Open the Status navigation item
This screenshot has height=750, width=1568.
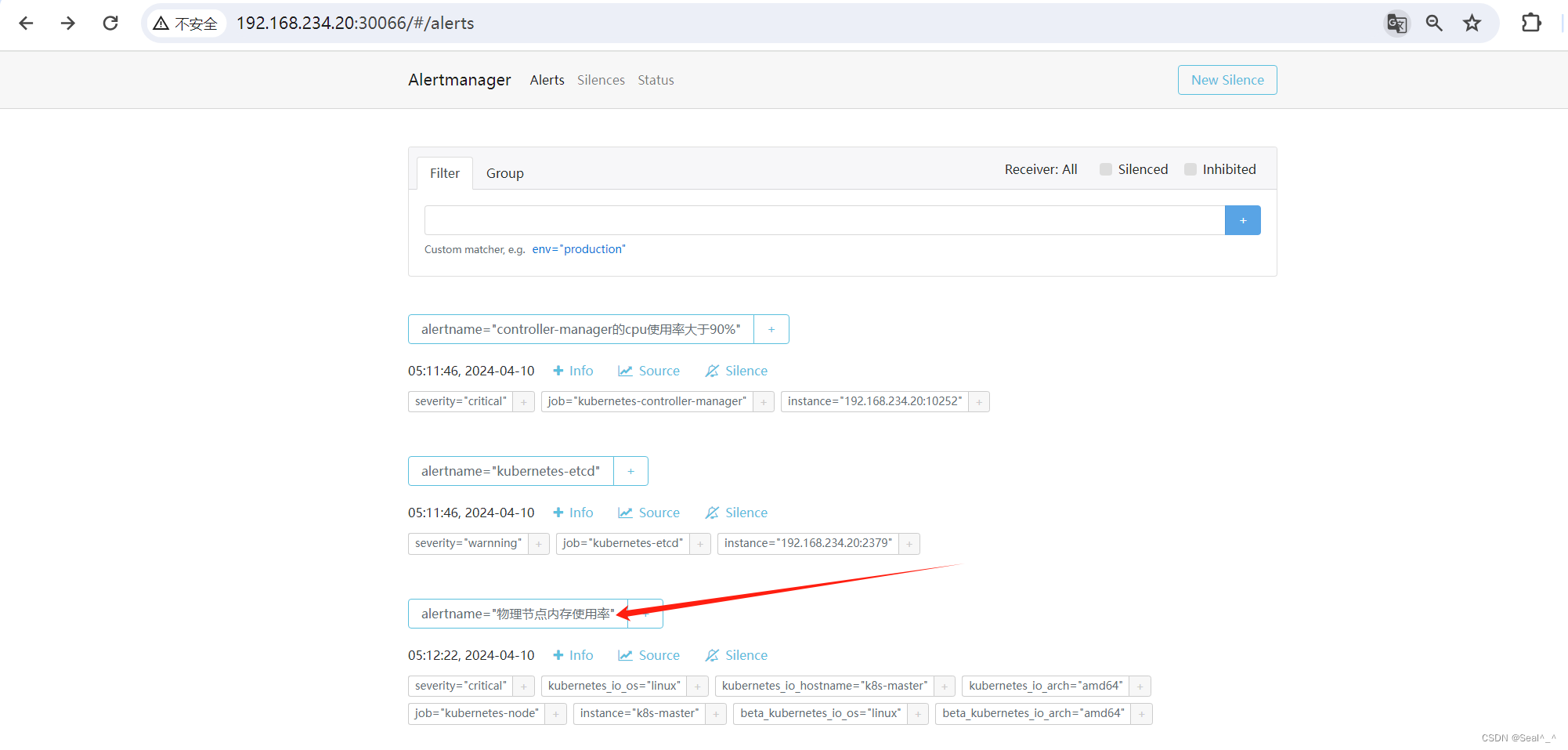click(x=656, y=80)
